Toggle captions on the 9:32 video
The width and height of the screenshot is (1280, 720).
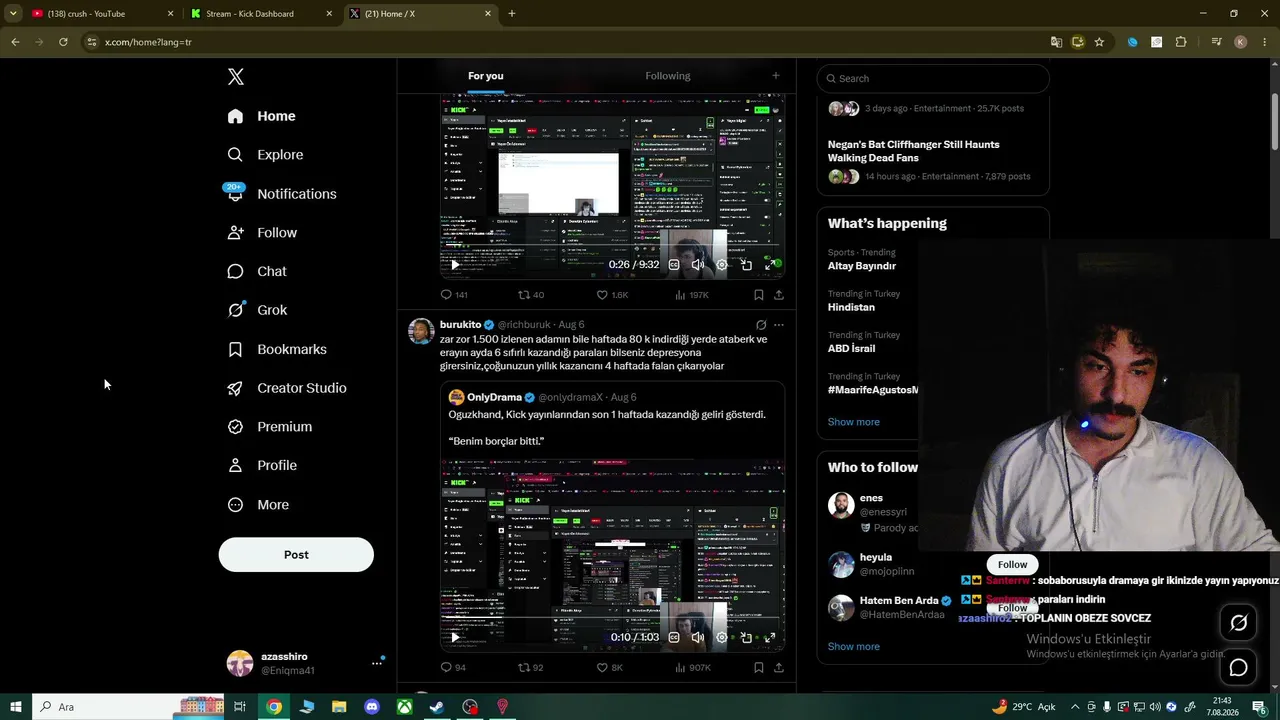pyautogui.click(x=674, y=265)
